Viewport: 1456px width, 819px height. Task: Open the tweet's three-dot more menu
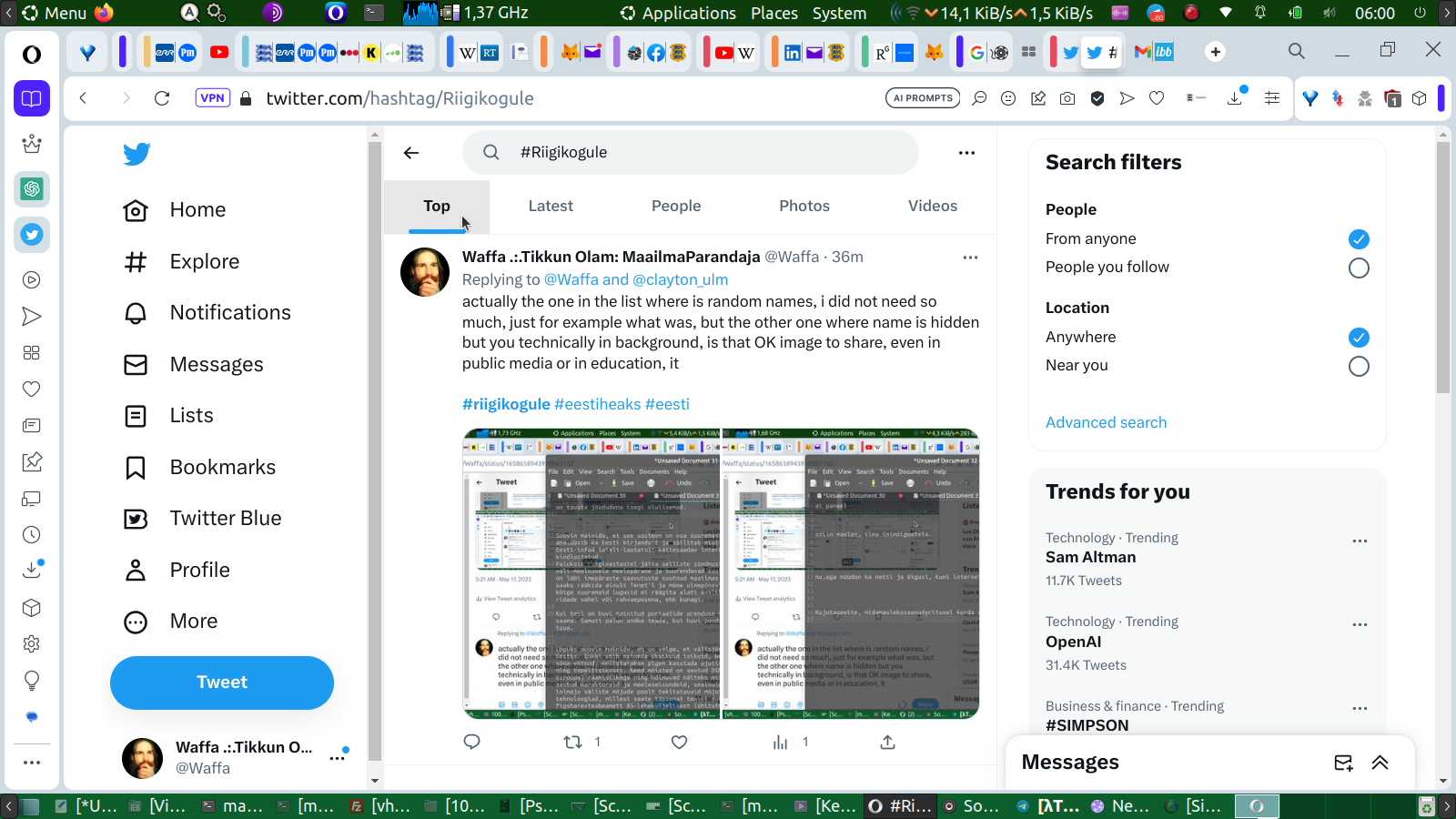[970, 258]
